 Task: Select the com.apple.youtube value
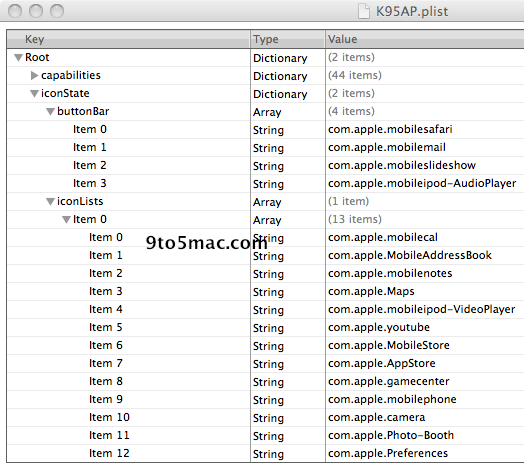coord(379,327)
